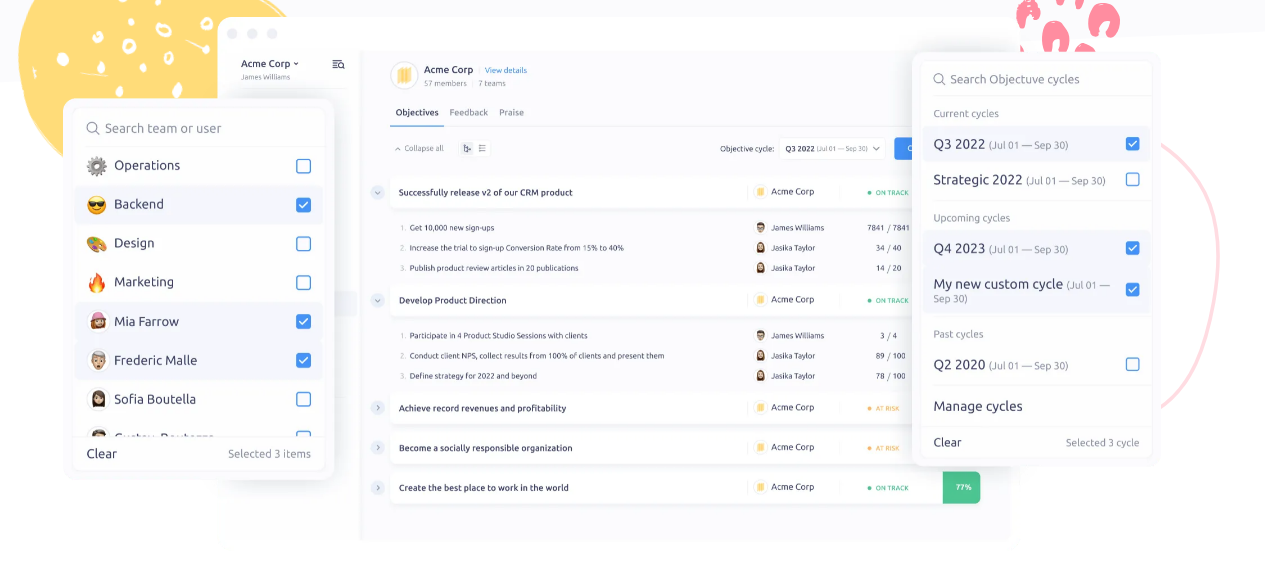Viewport: 1265px width, 566px height.
Task: Check the Marketing team checkbox
Action: pos(304,283)
